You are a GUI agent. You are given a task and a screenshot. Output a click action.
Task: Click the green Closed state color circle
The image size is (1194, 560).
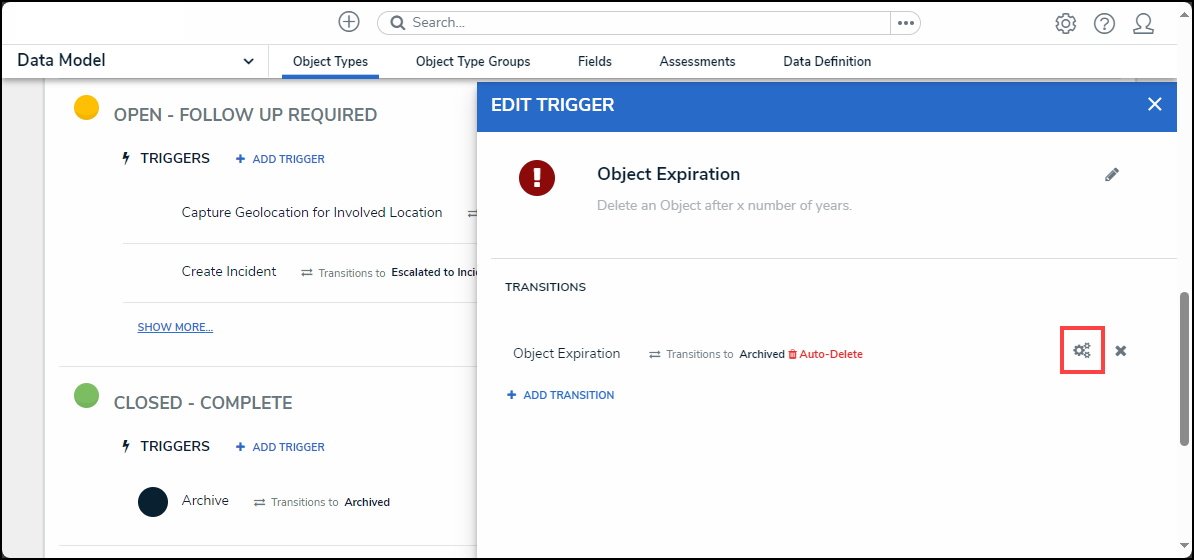(x=87, y=396)
